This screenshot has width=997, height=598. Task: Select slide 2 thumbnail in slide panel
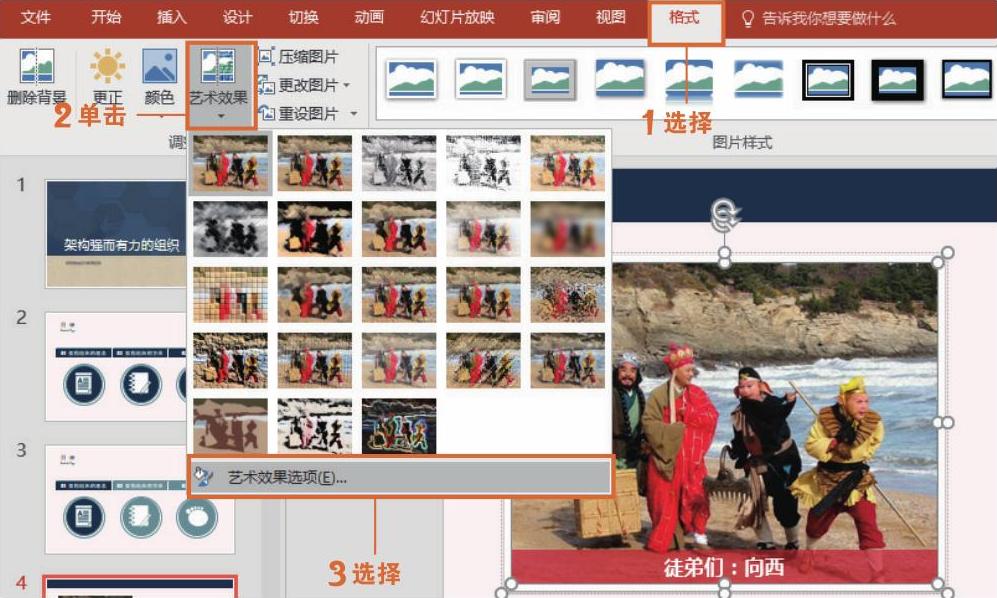pyautogui.click(x=116, y=366)
